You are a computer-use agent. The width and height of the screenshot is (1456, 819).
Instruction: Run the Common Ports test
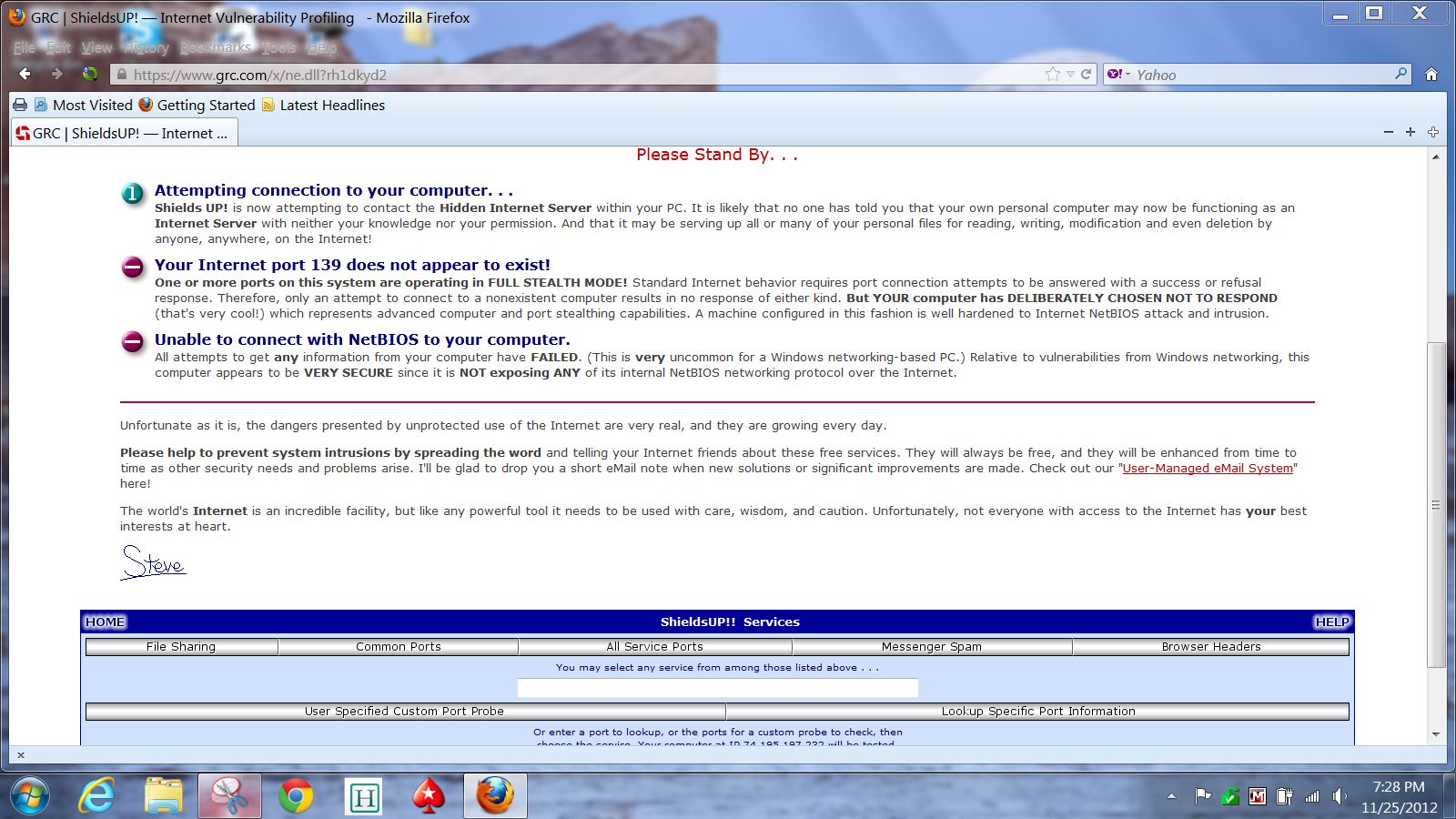399,647
